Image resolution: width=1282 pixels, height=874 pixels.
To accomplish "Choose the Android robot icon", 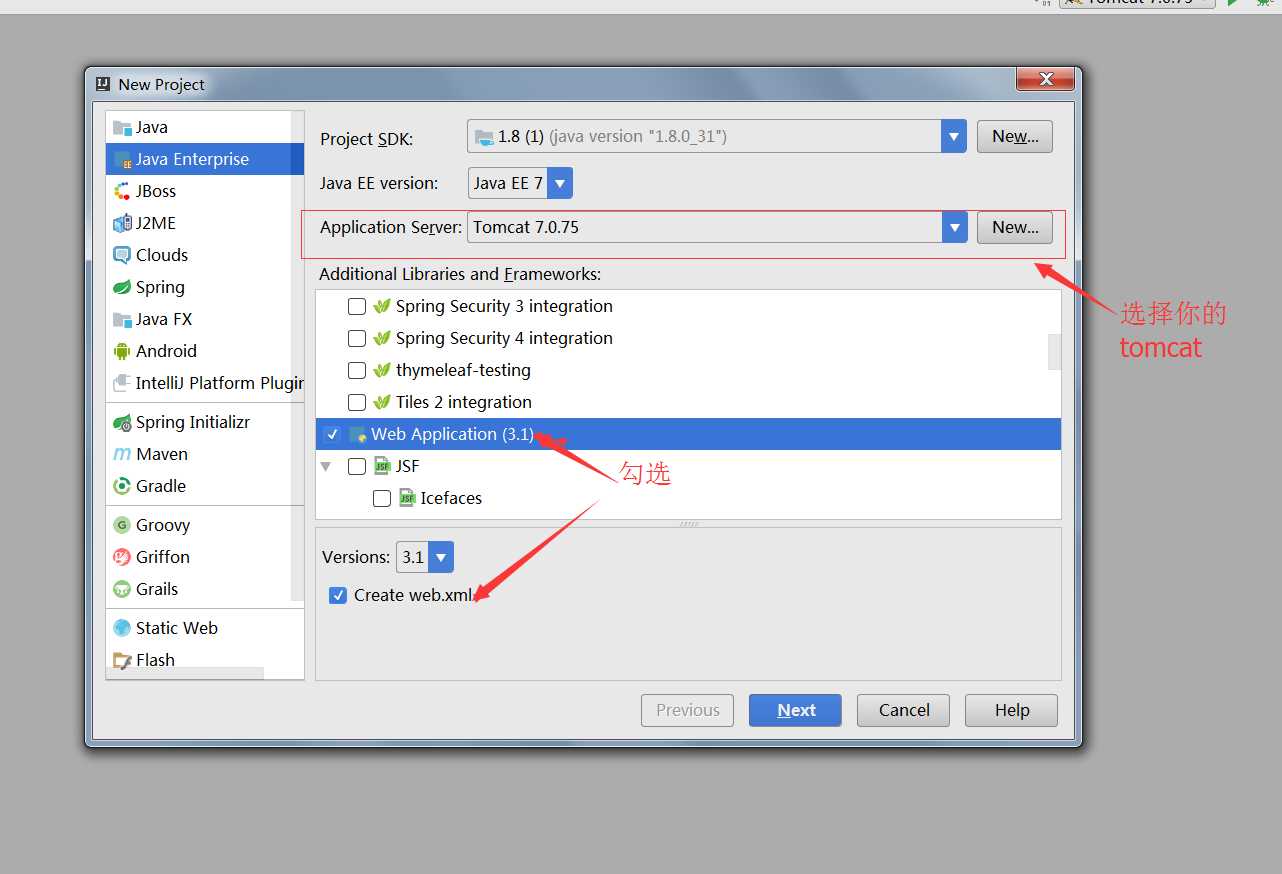I will tap(122, 351).
